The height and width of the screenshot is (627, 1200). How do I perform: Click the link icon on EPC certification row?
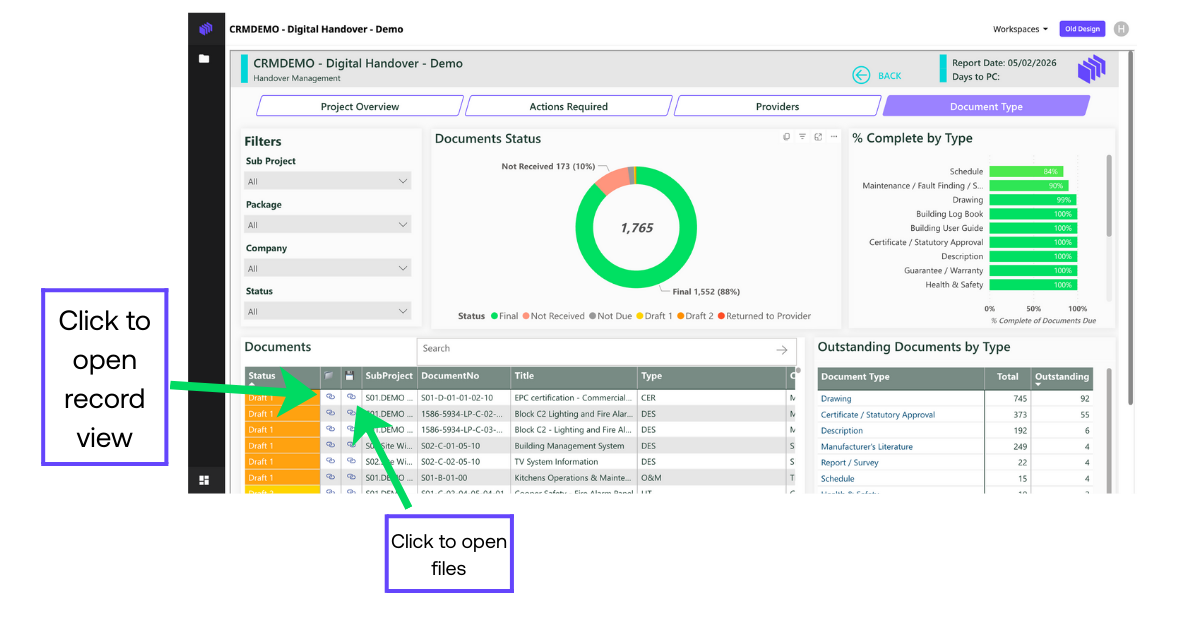(331, 397)
